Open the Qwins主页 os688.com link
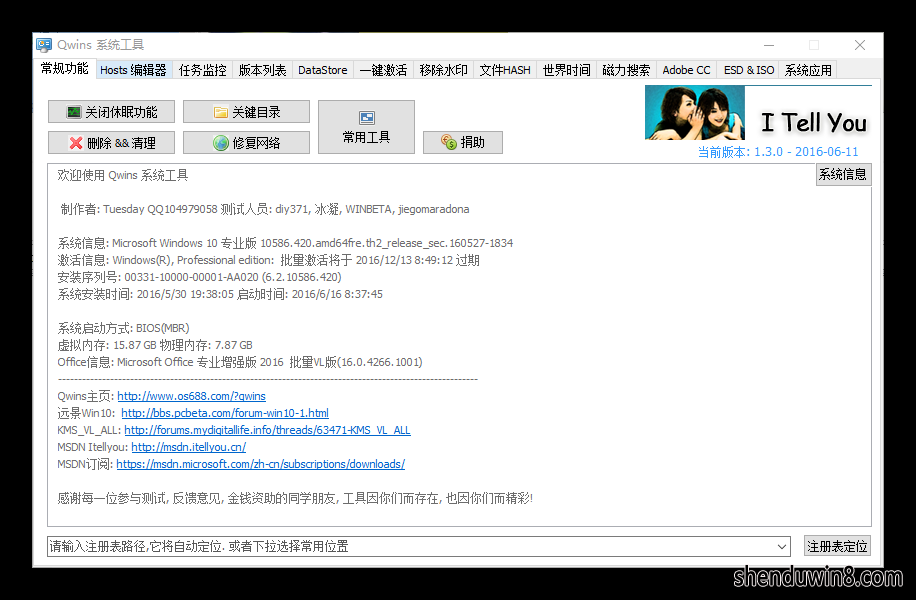 [x=192, y=396]
